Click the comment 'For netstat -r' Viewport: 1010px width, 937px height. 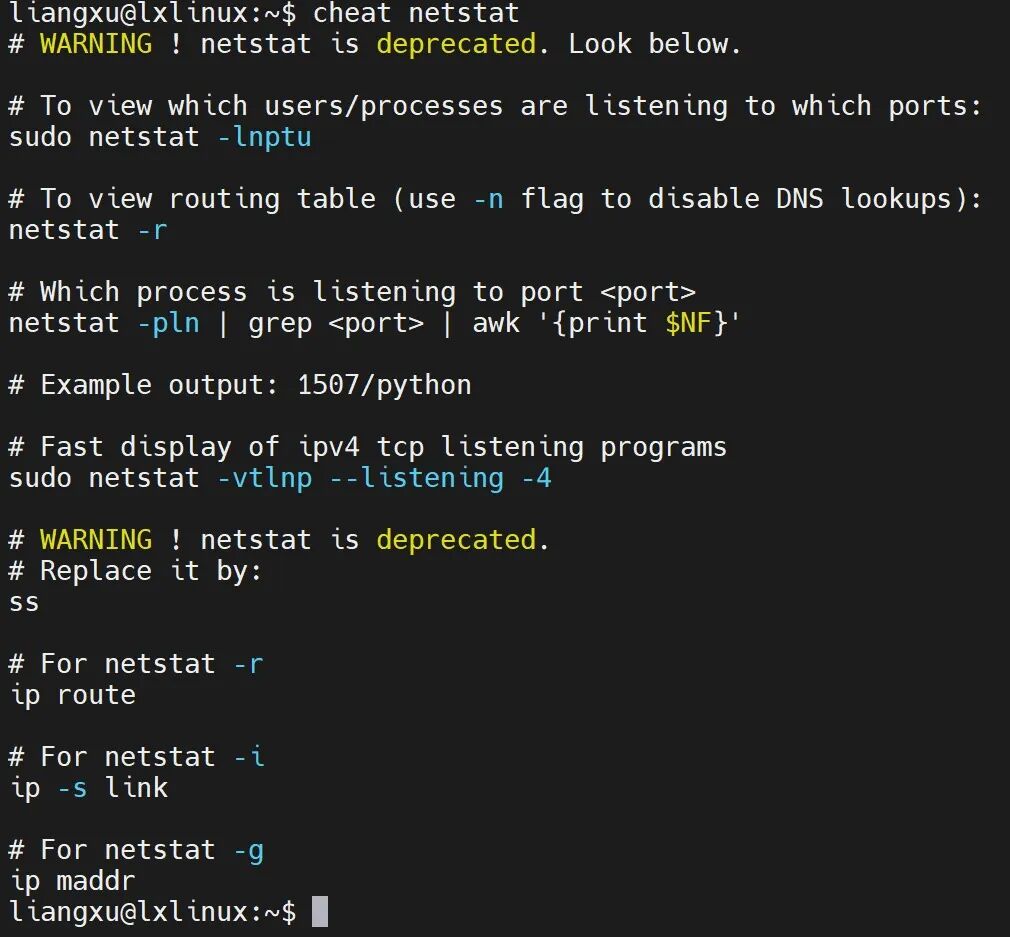point(136,664)
